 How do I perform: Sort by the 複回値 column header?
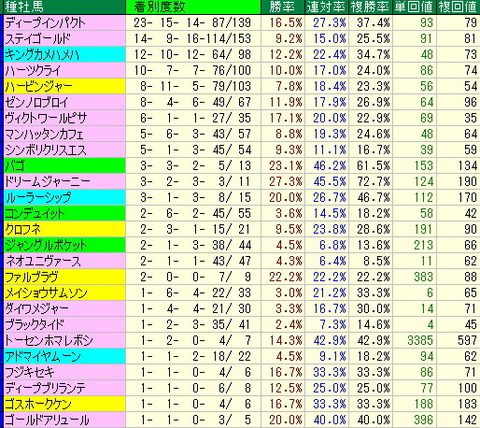(458, 7)
